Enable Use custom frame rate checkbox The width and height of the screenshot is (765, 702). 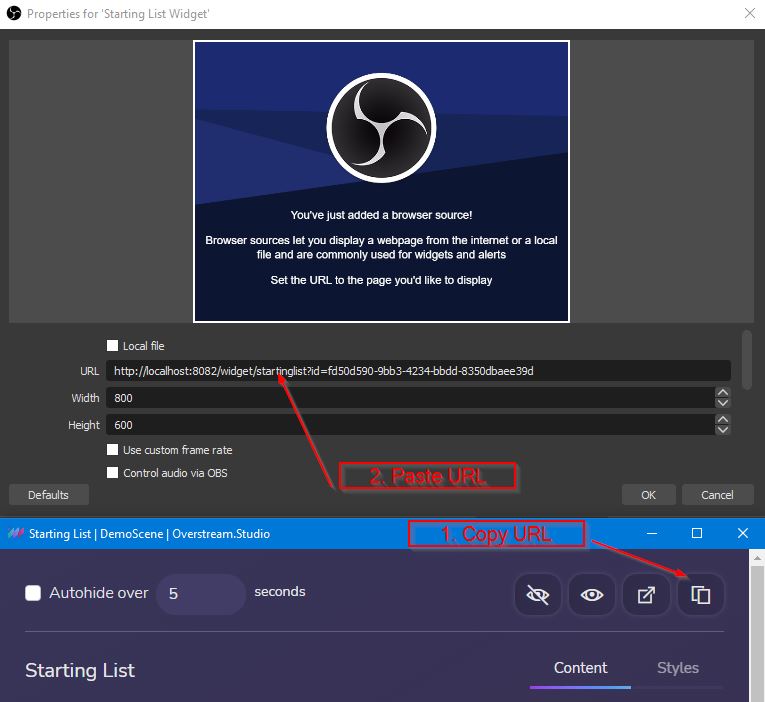112,450
